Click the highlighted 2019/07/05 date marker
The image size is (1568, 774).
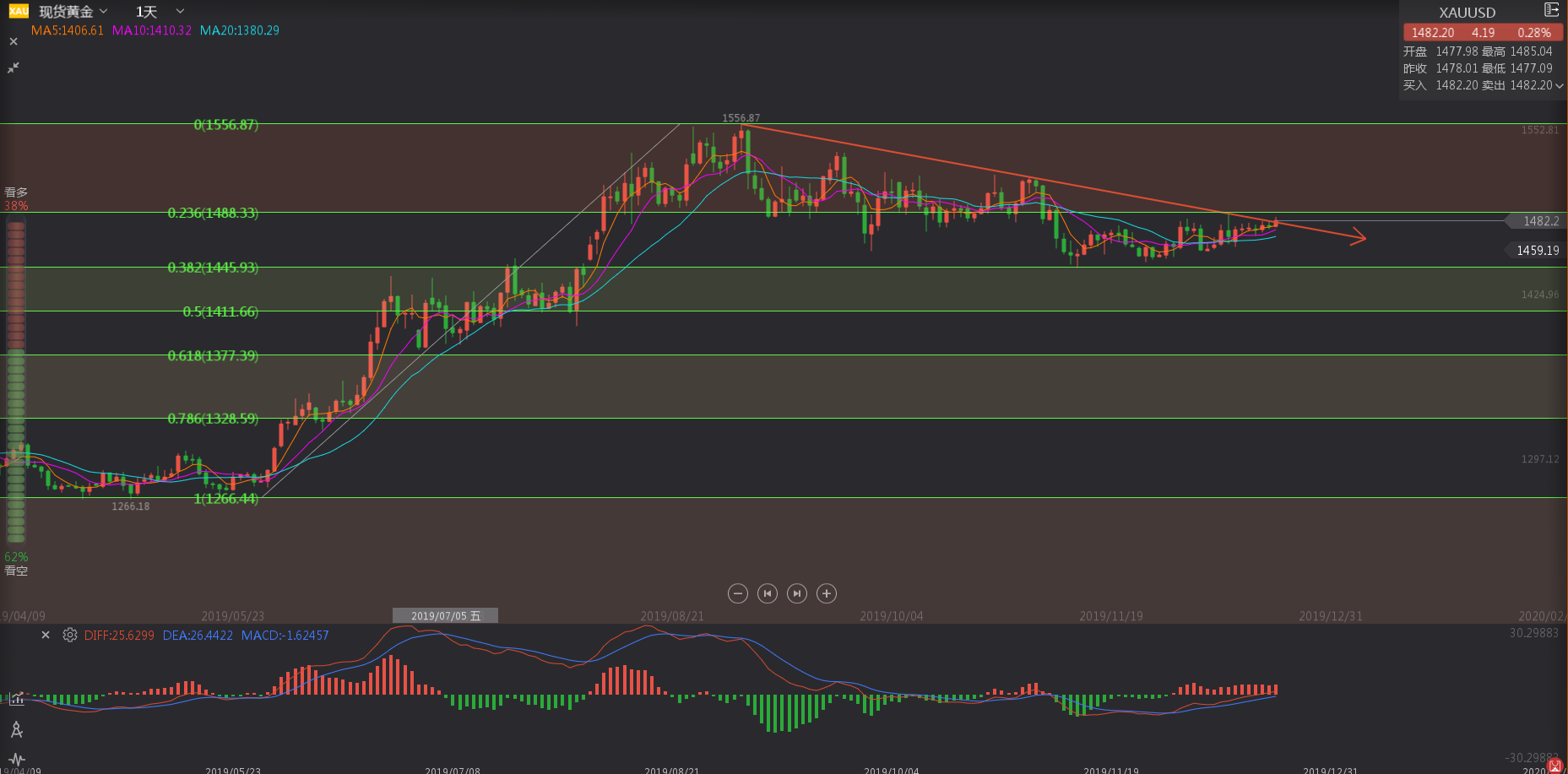pyautogui.click(x=445, y=615)
